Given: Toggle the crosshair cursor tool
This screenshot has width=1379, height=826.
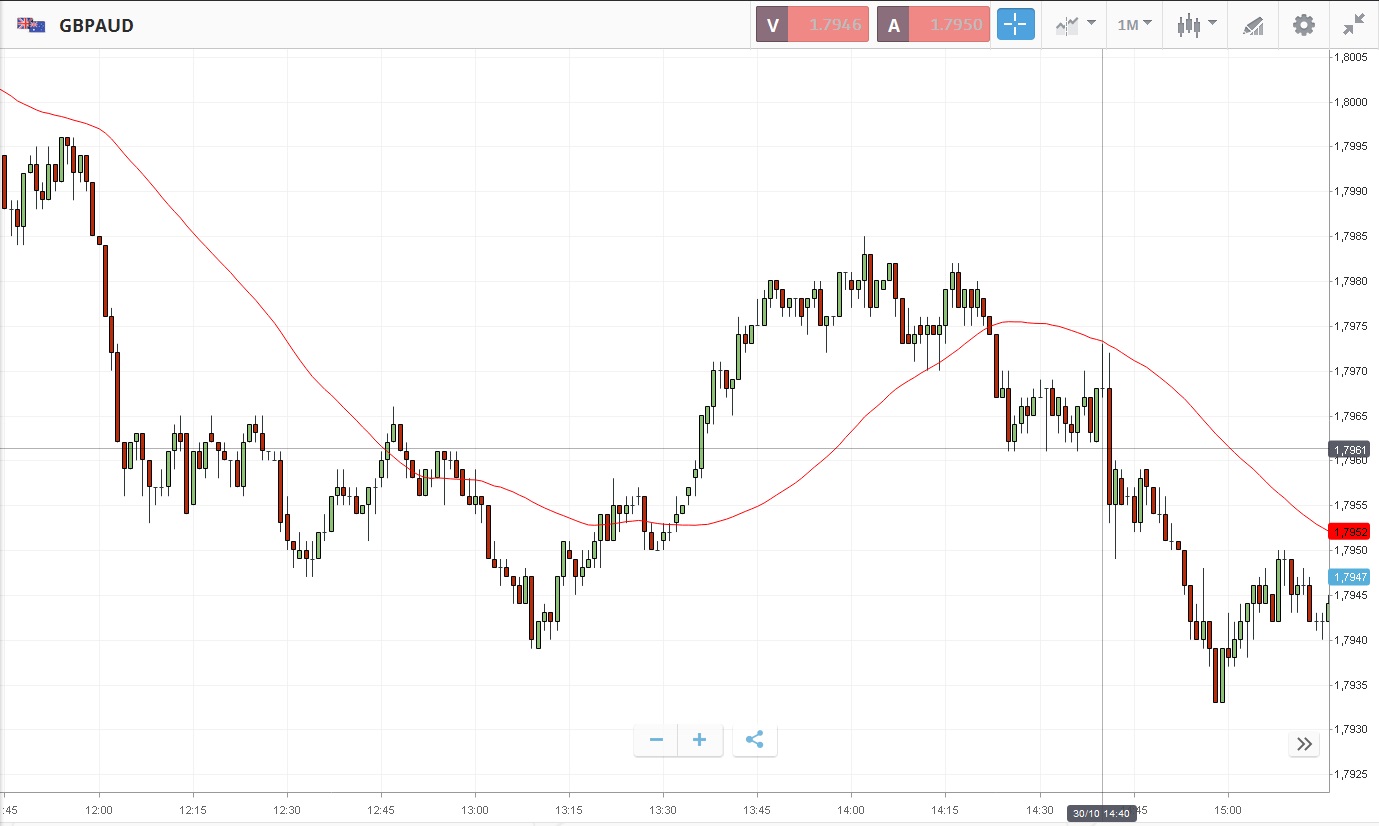Looking at the screenshot, I should click(x=1015, y=25).
